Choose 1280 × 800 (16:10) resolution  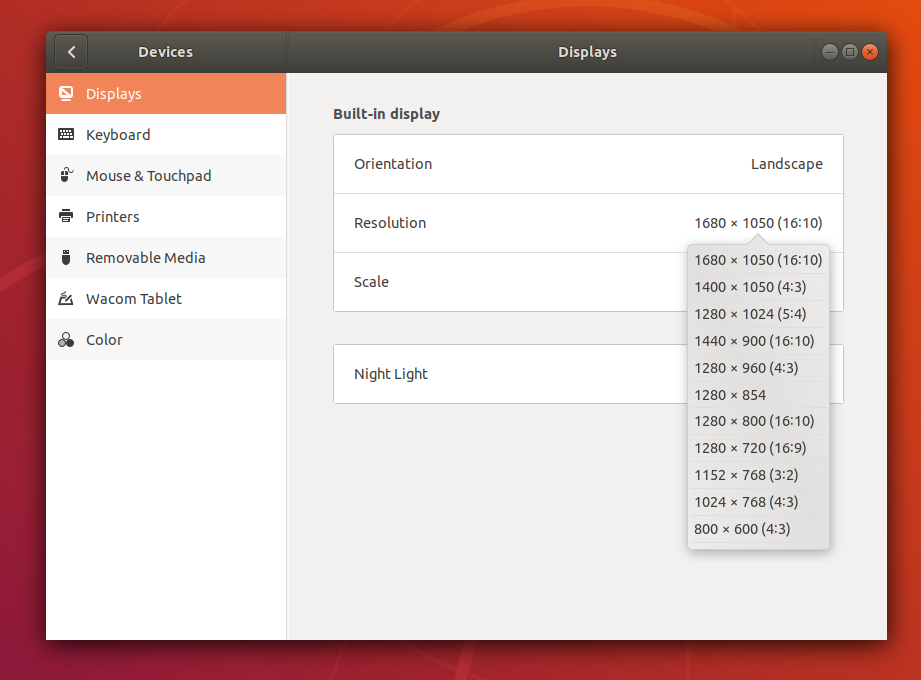click(x=758, y=421)
